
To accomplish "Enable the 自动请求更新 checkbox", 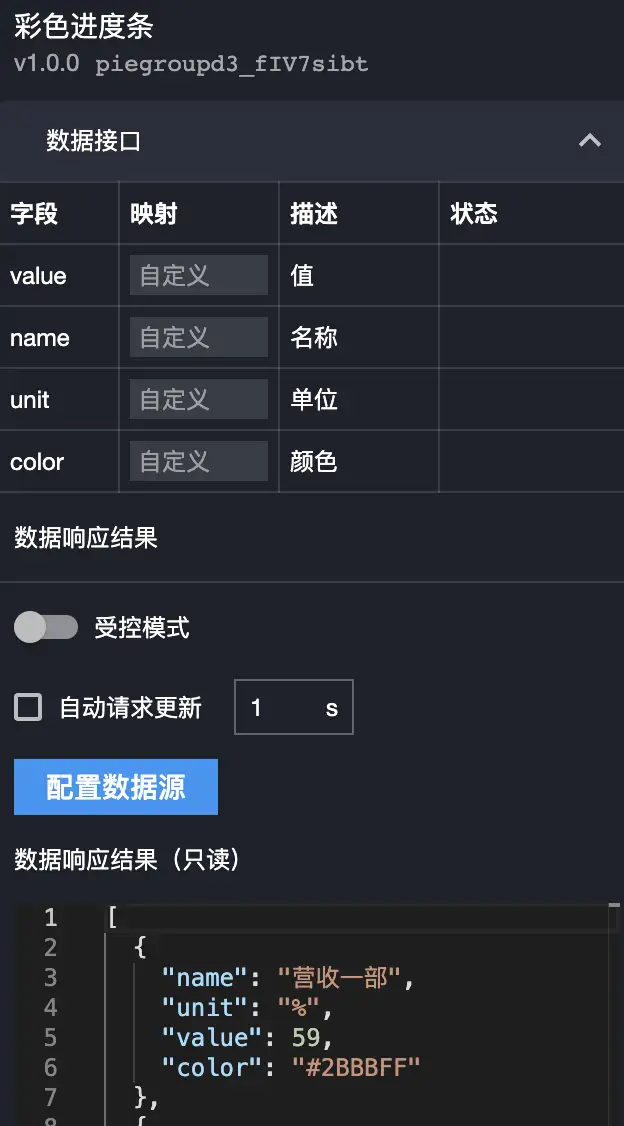I will point(28,708).
